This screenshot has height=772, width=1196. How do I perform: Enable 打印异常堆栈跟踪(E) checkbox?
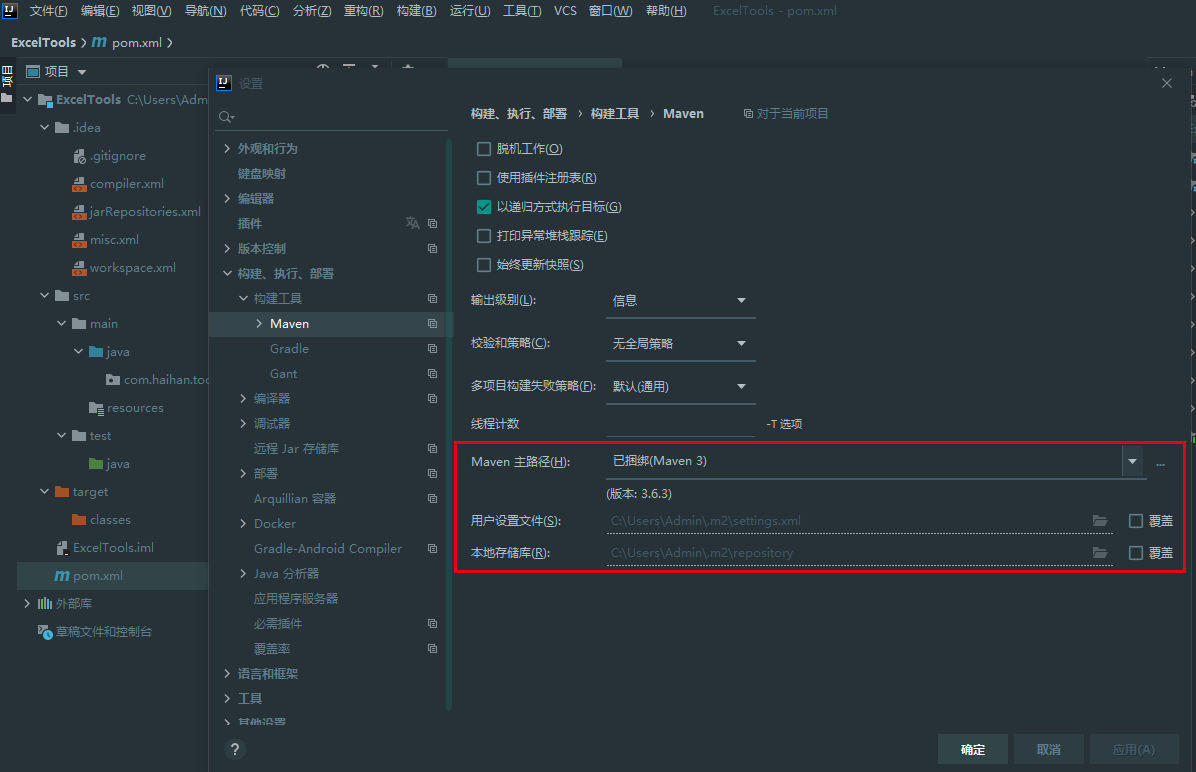pos(484,236)
